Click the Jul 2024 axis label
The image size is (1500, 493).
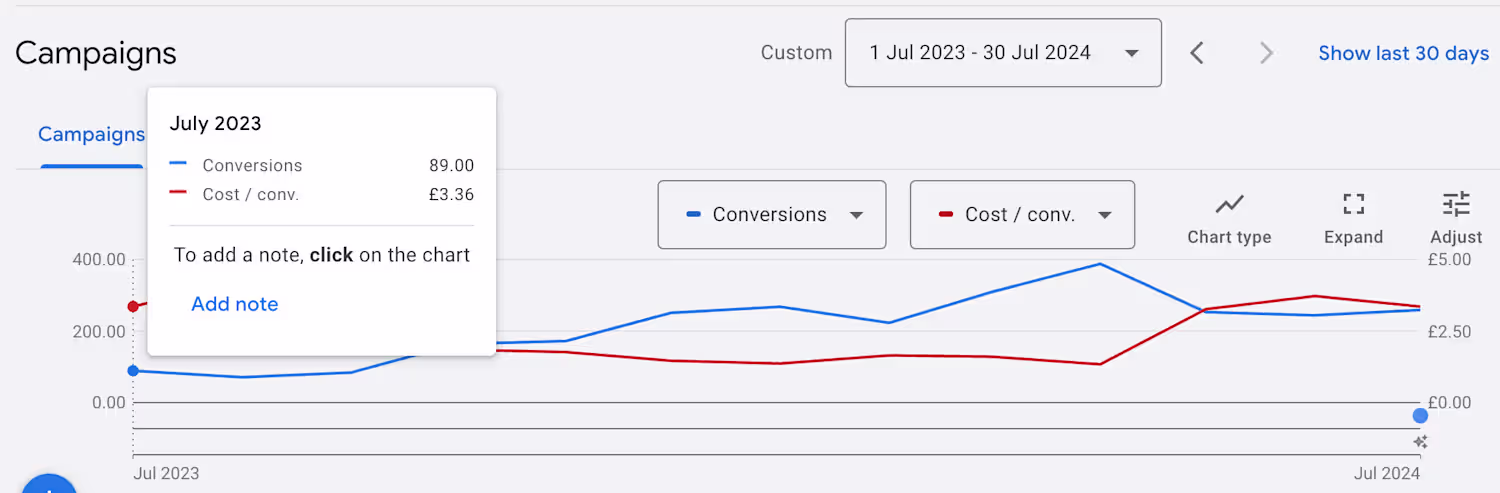point(1386,473)
